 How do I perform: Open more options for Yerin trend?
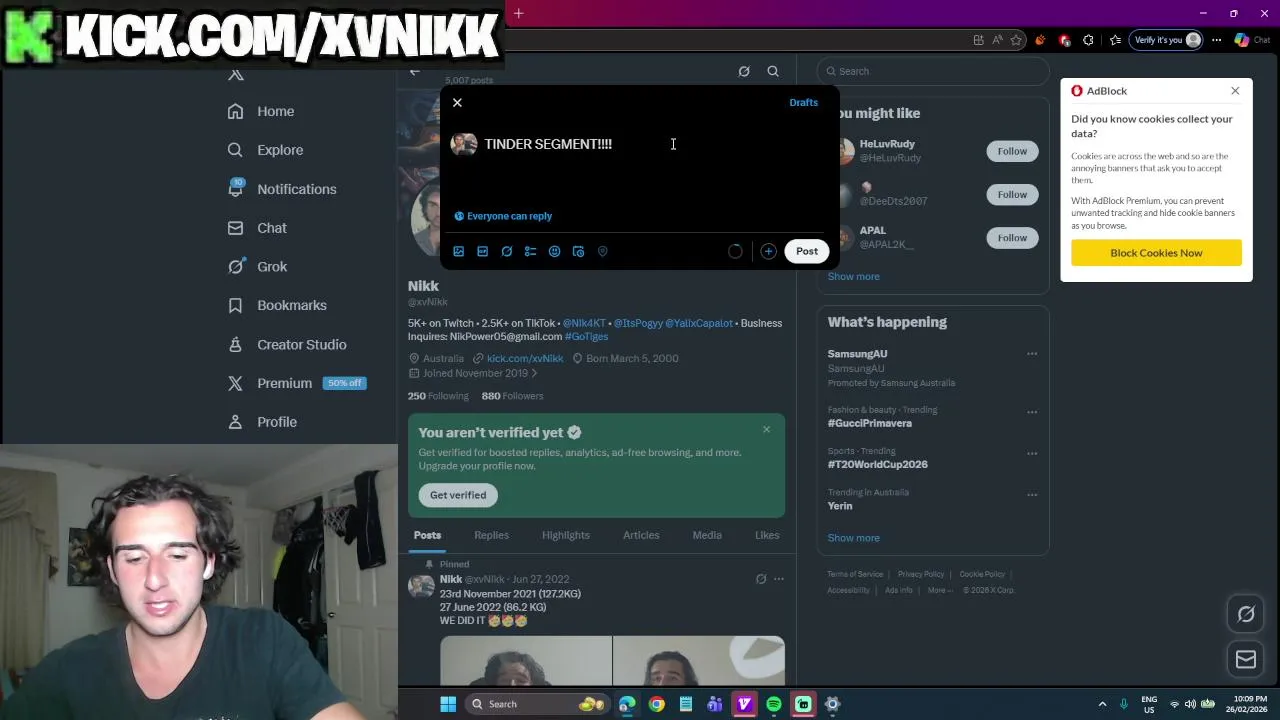1032,494
